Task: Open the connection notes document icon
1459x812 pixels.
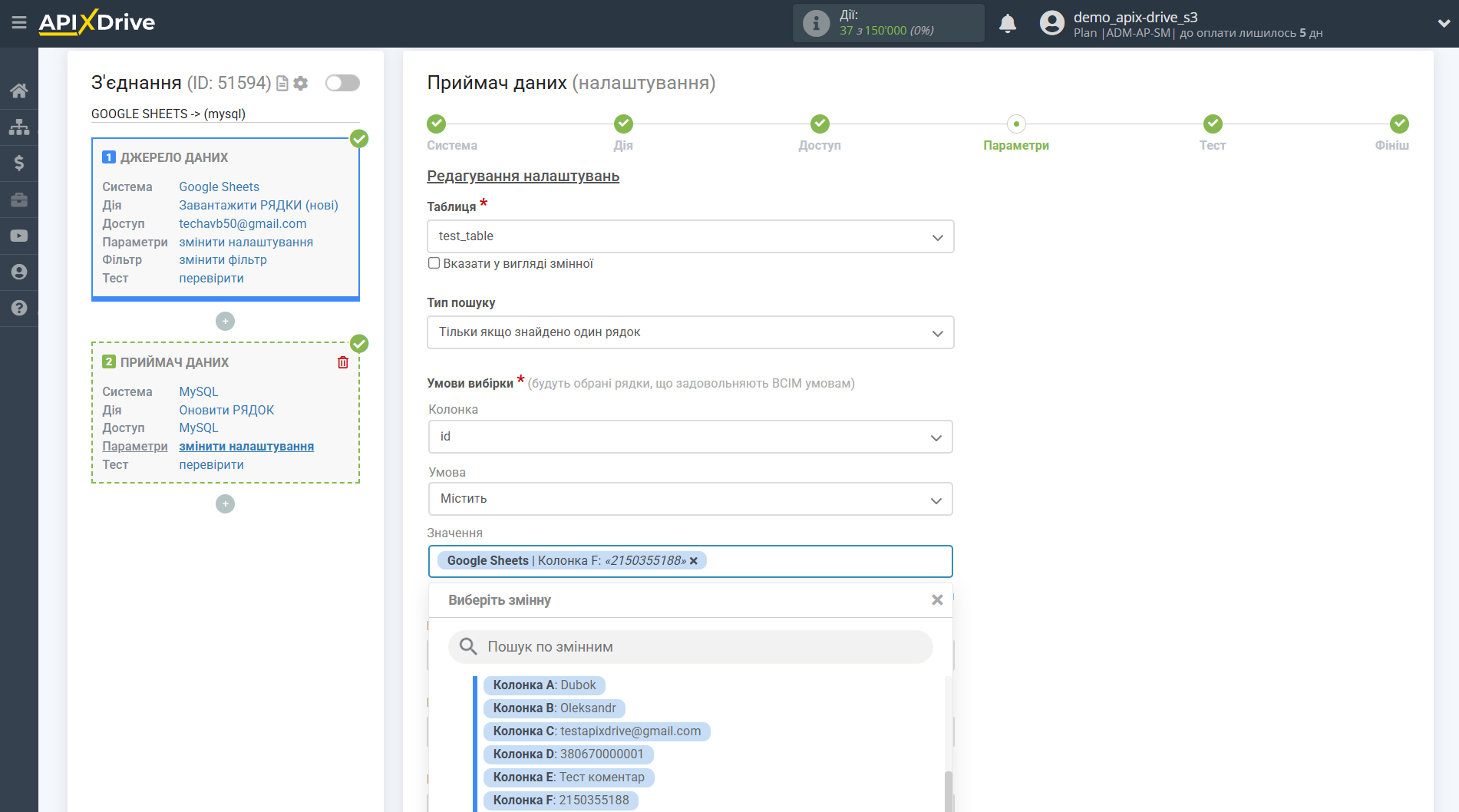Action: click(282, 83)
